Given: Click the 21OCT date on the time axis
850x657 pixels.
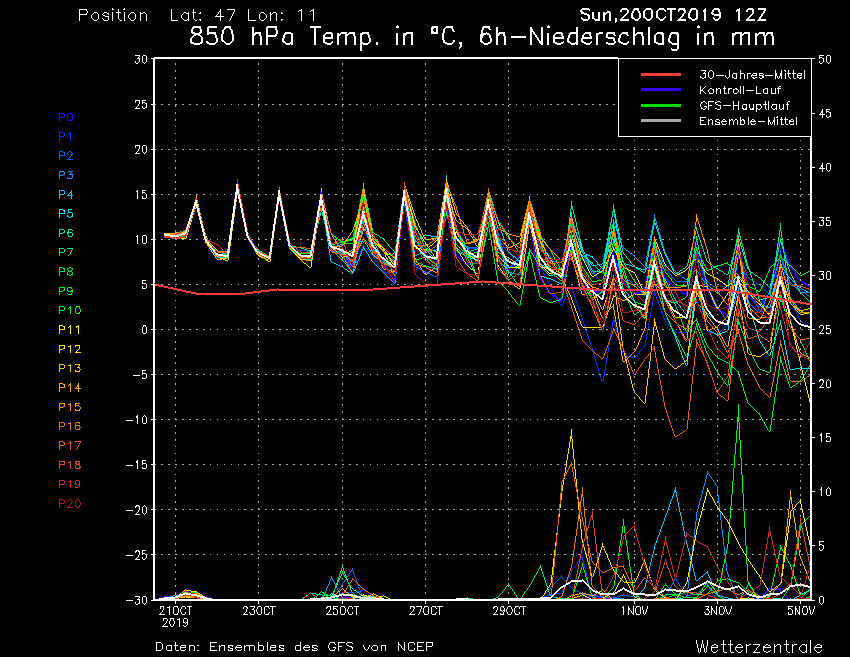Looking at the screenshot, I should coord(175,610).
